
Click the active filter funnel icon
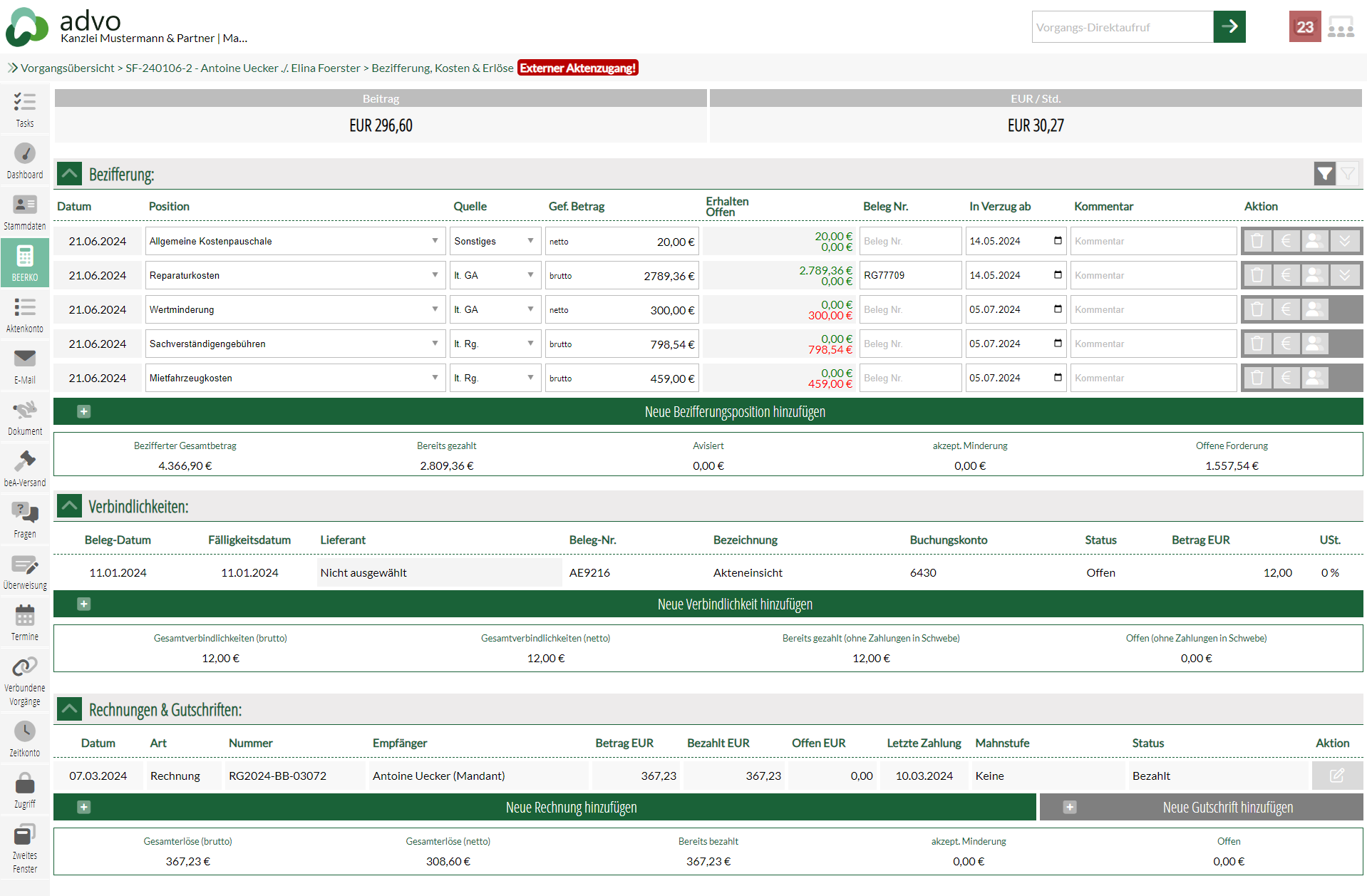(x=1324, y=173)
